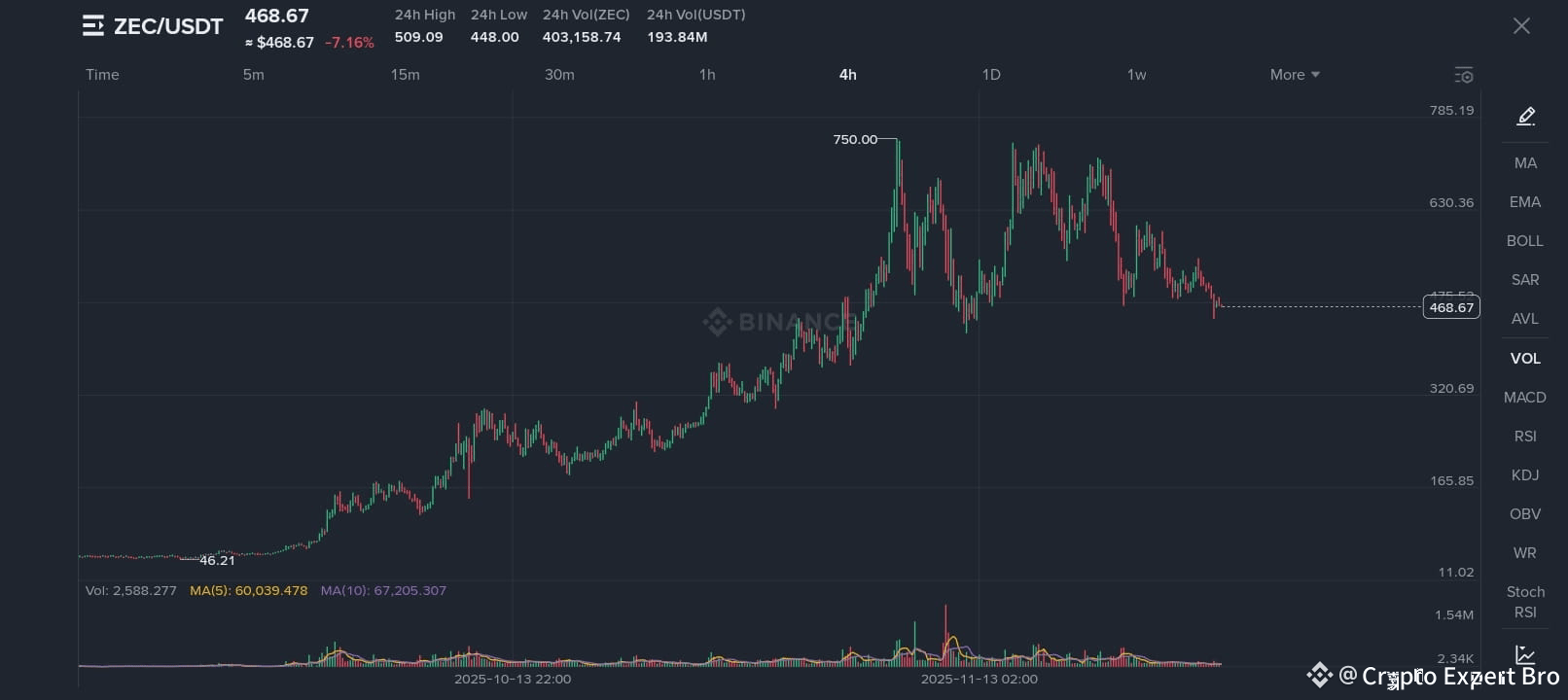Enable the WR indicator

coord(1525,553)
